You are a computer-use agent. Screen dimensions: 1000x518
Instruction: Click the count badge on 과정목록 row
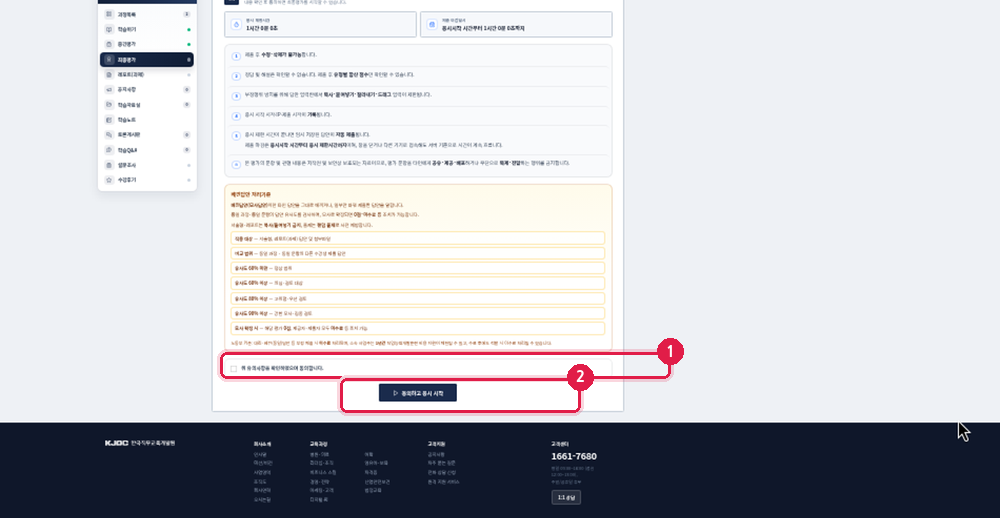[187, 14]
